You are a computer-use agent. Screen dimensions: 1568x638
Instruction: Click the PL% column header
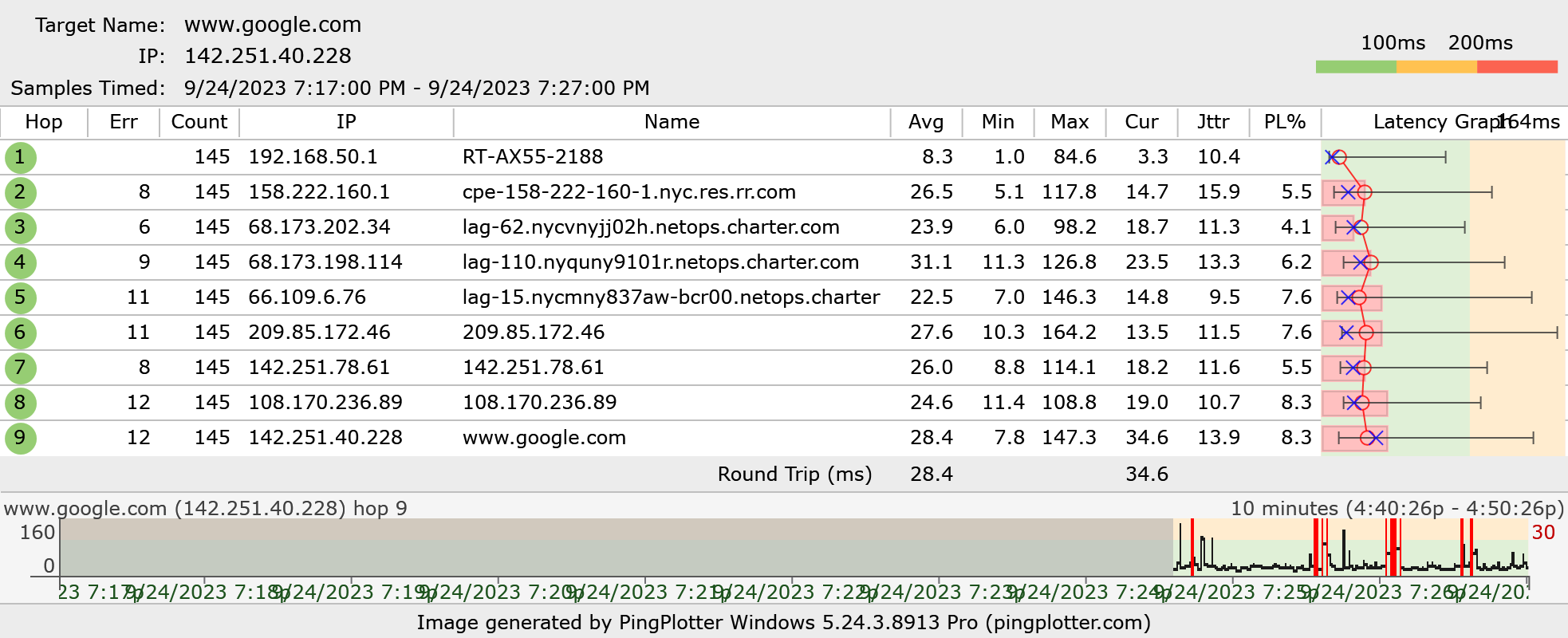pos(1284,122)
